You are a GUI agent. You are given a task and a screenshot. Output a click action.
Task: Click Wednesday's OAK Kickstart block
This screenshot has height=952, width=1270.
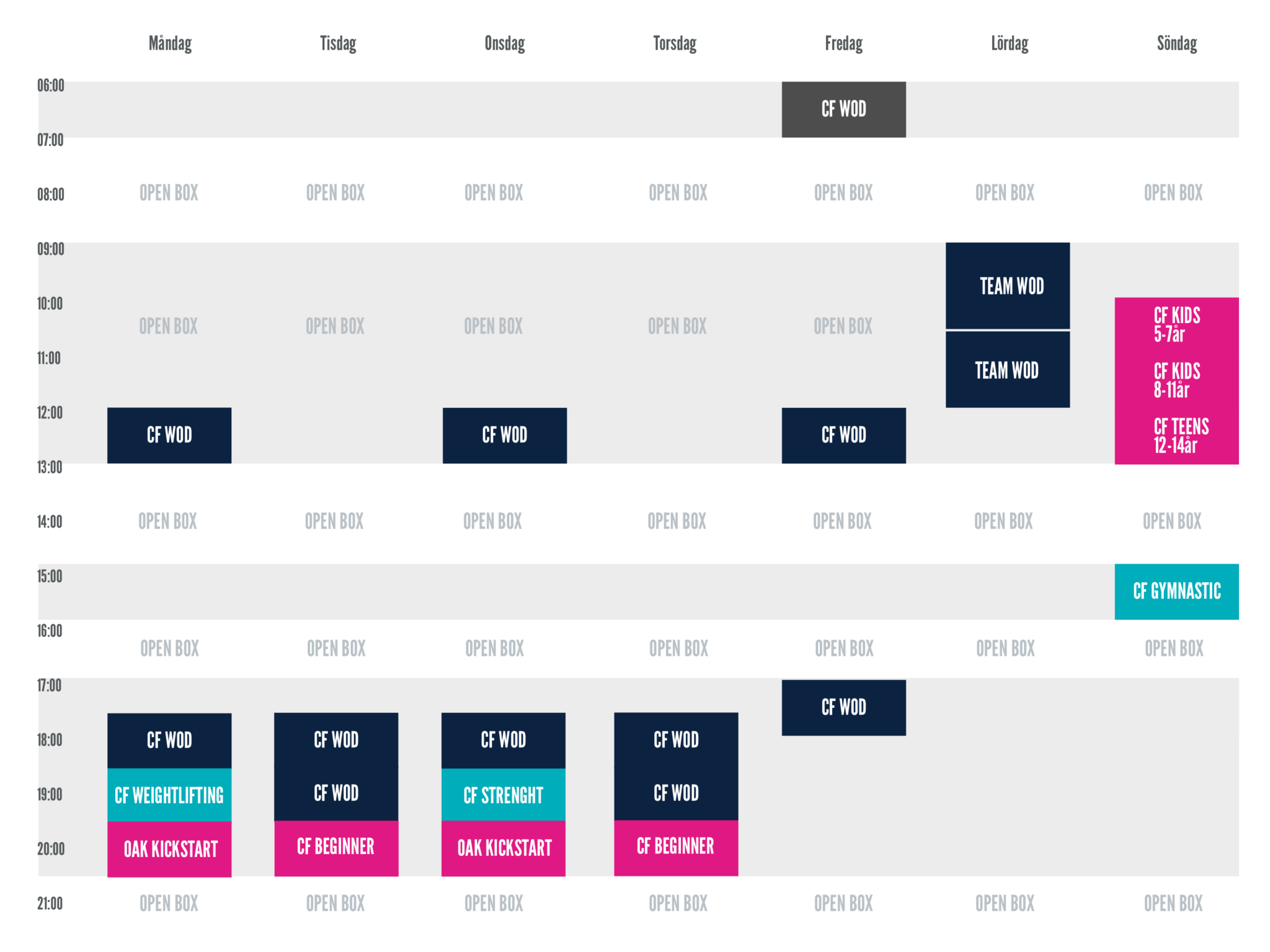pos(503,848)
